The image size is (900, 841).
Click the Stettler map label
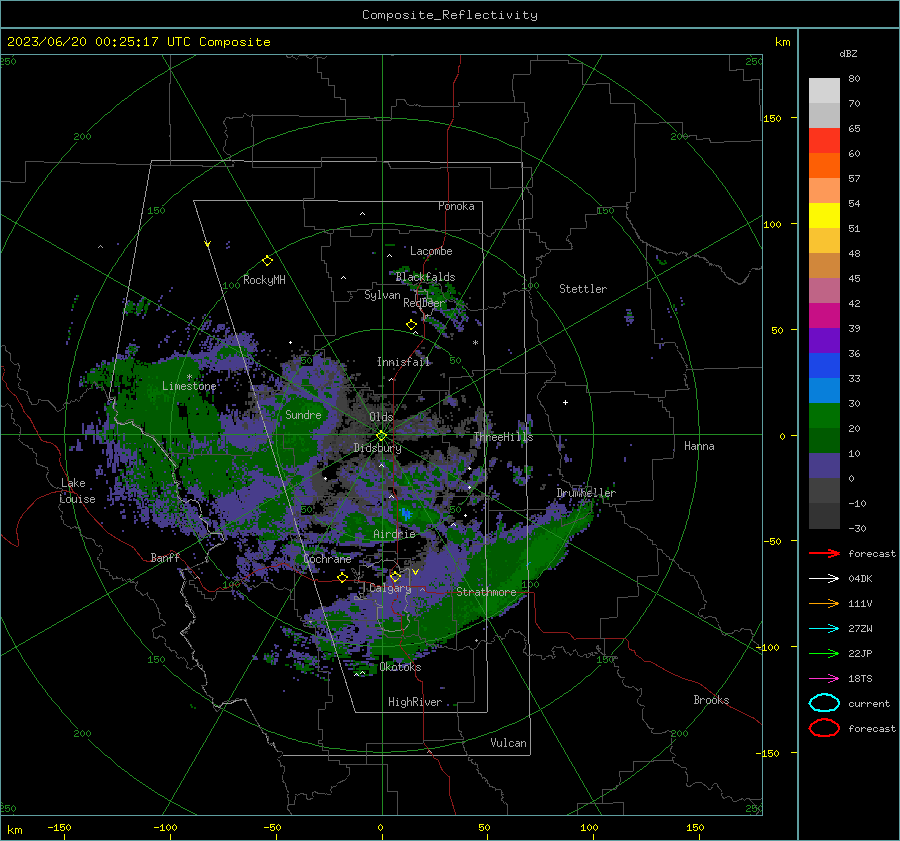pyautogui.click(x=583, y=289)
